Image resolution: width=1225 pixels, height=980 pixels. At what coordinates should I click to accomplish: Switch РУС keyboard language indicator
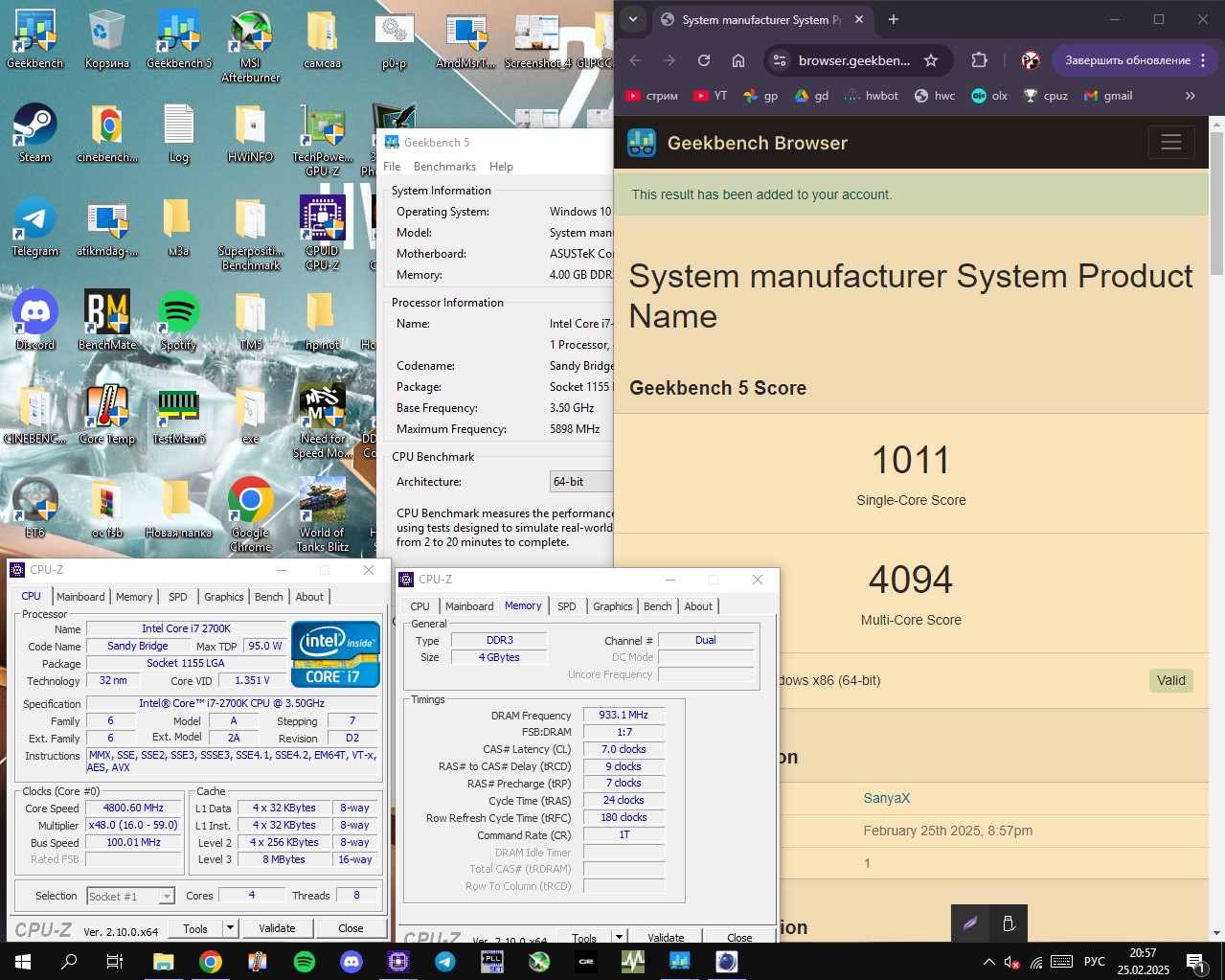(x=1094, y=962)
